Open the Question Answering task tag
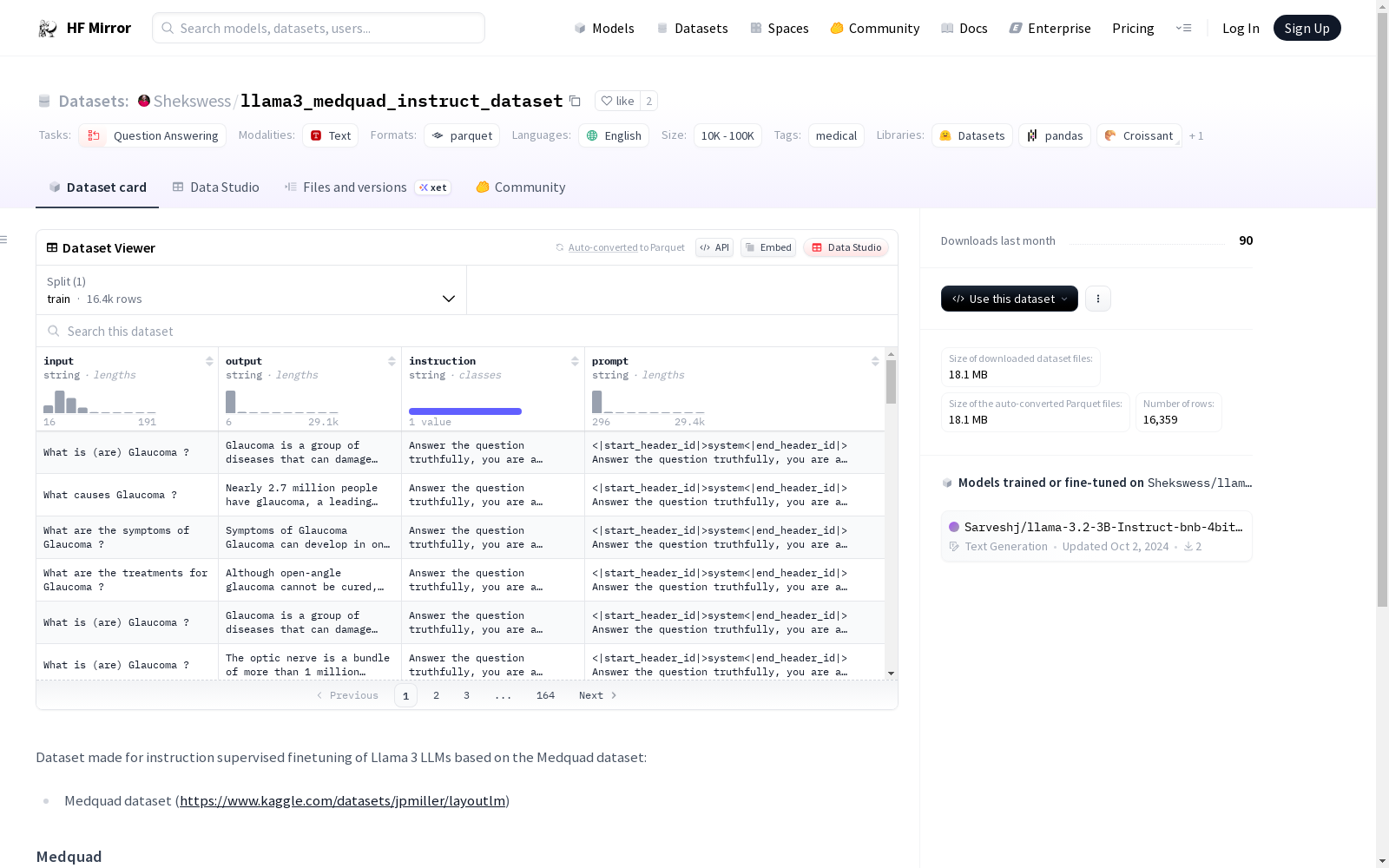1389x868 pixels. (153, 135)
